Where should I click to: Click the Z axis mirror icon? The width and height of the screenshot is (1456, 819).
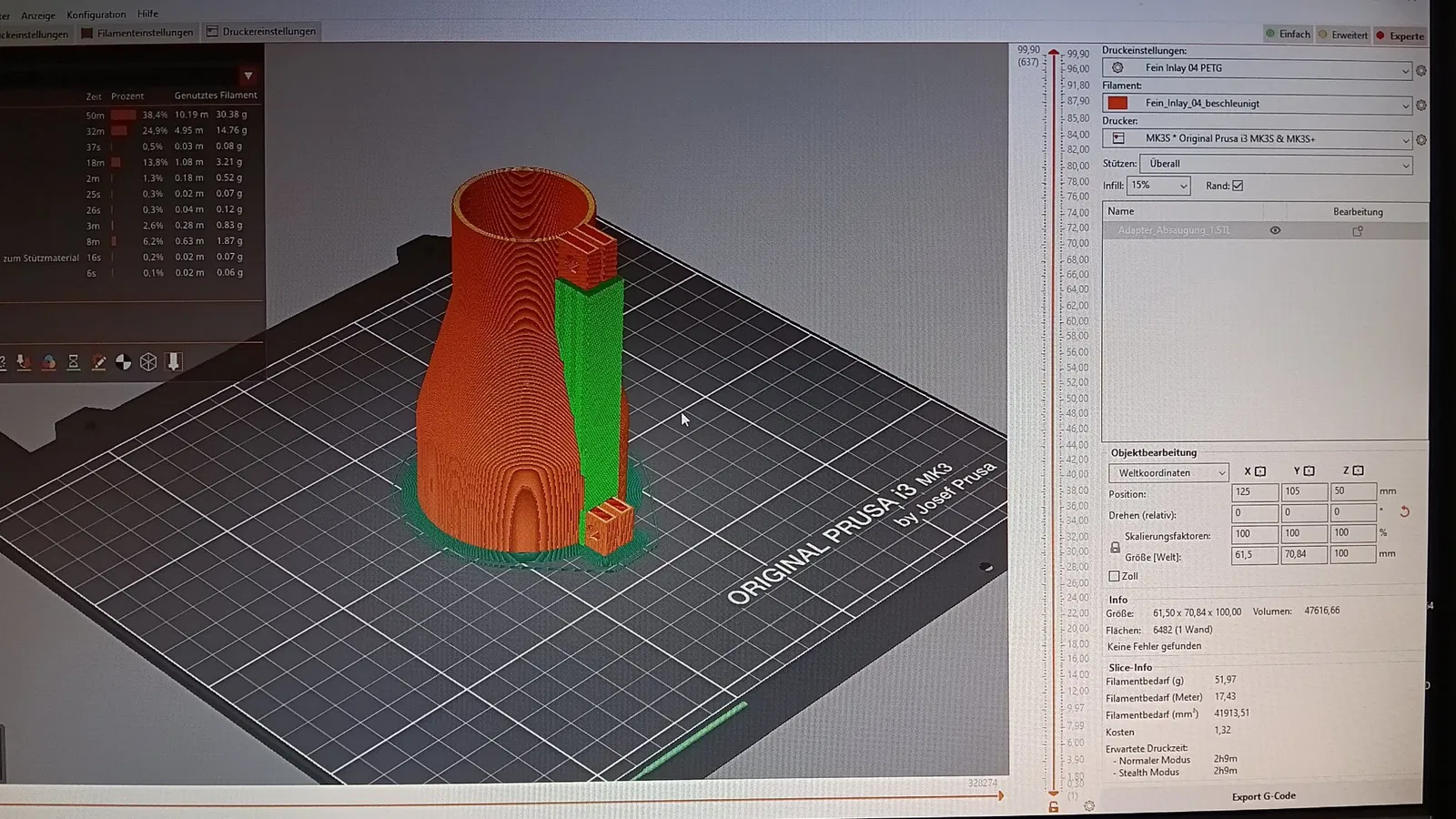[x=1359, y=471]
